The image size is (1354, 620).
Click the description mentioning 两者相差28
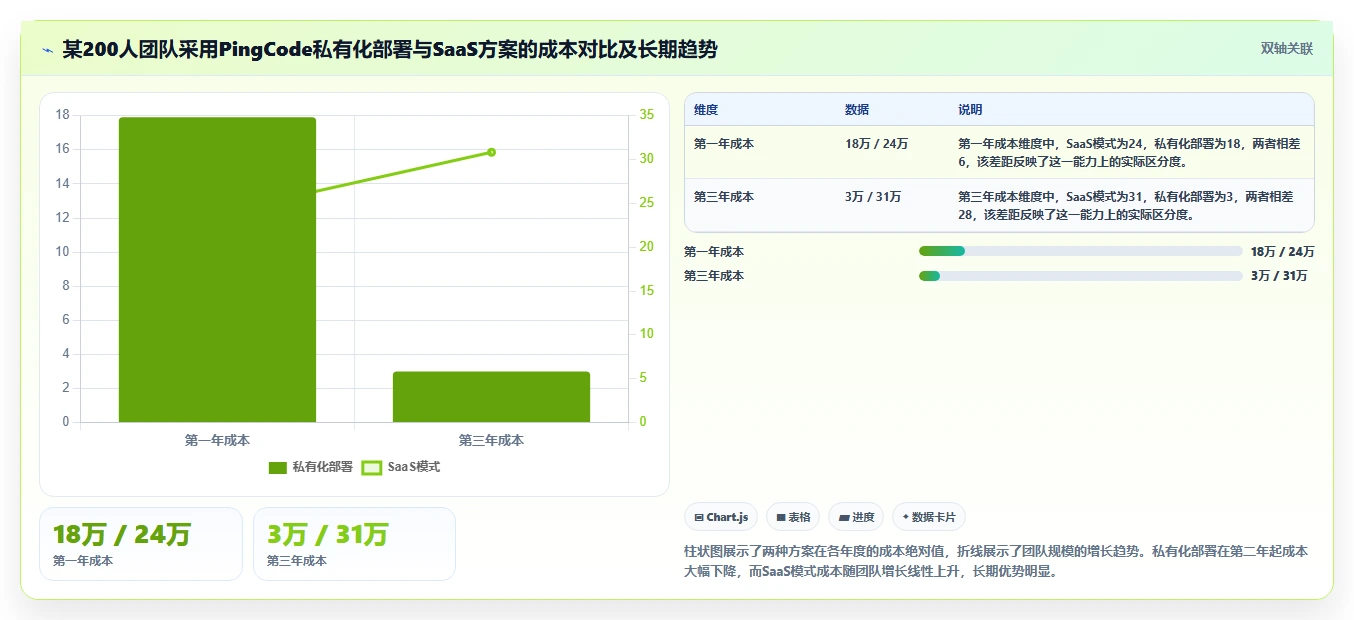click(1126, 206)
